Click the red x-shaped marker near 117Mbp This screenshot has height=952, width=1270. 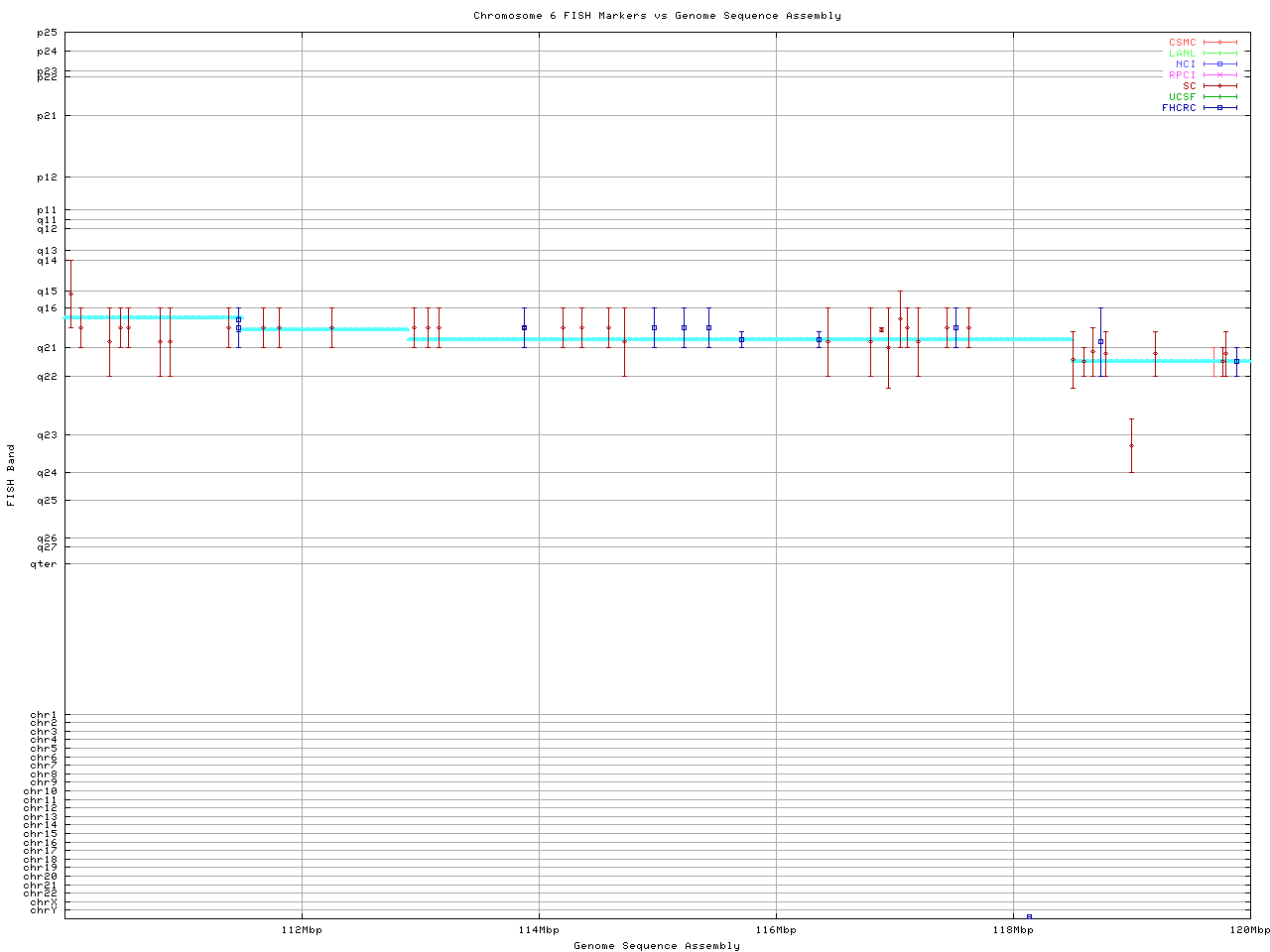881,329
